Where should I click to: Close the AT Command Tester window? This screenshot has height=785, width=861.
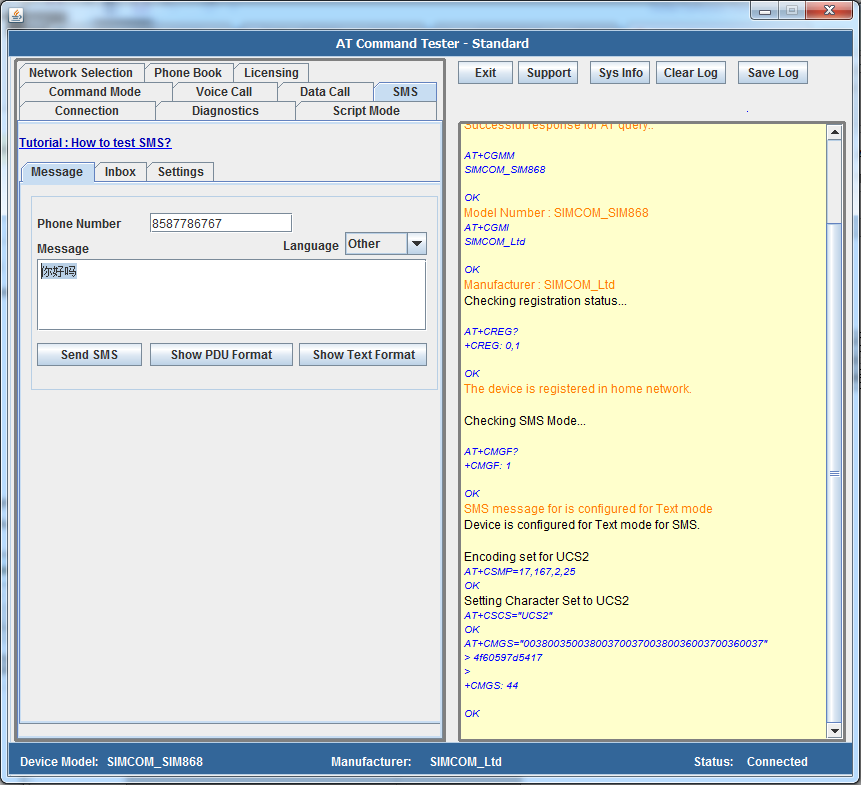[829, 10]
